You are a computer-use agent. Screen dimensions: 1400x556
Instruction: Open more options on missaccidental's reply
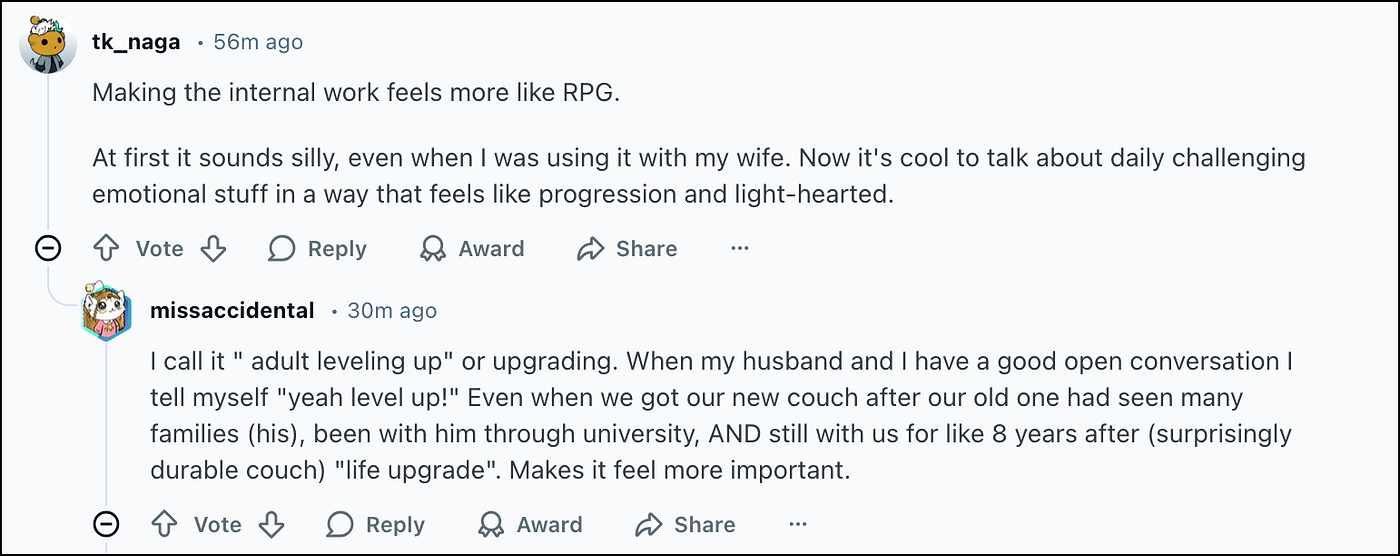(x=797, y=524)
